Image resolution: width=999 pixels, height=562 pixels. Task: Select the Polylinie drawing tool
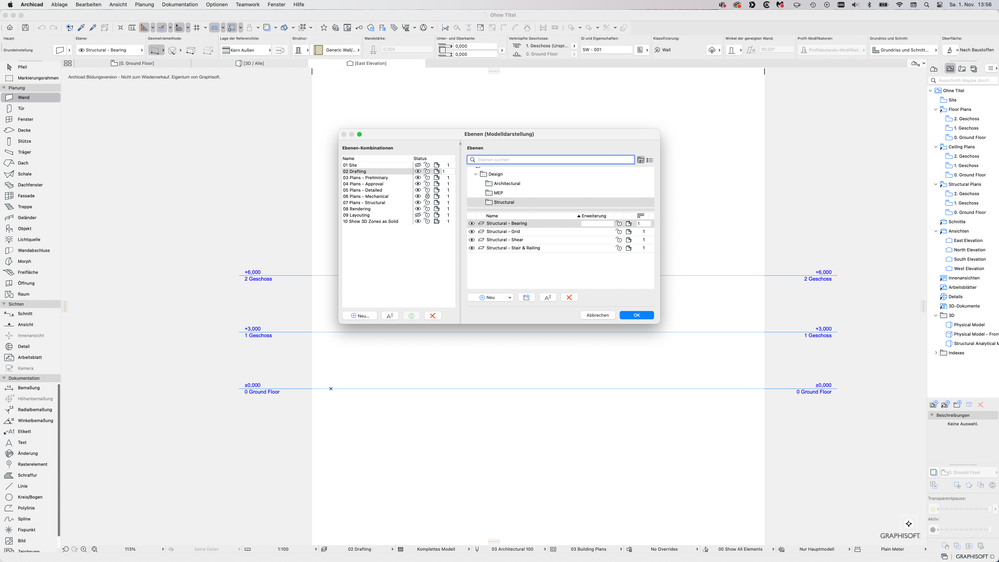click(25, 508)
